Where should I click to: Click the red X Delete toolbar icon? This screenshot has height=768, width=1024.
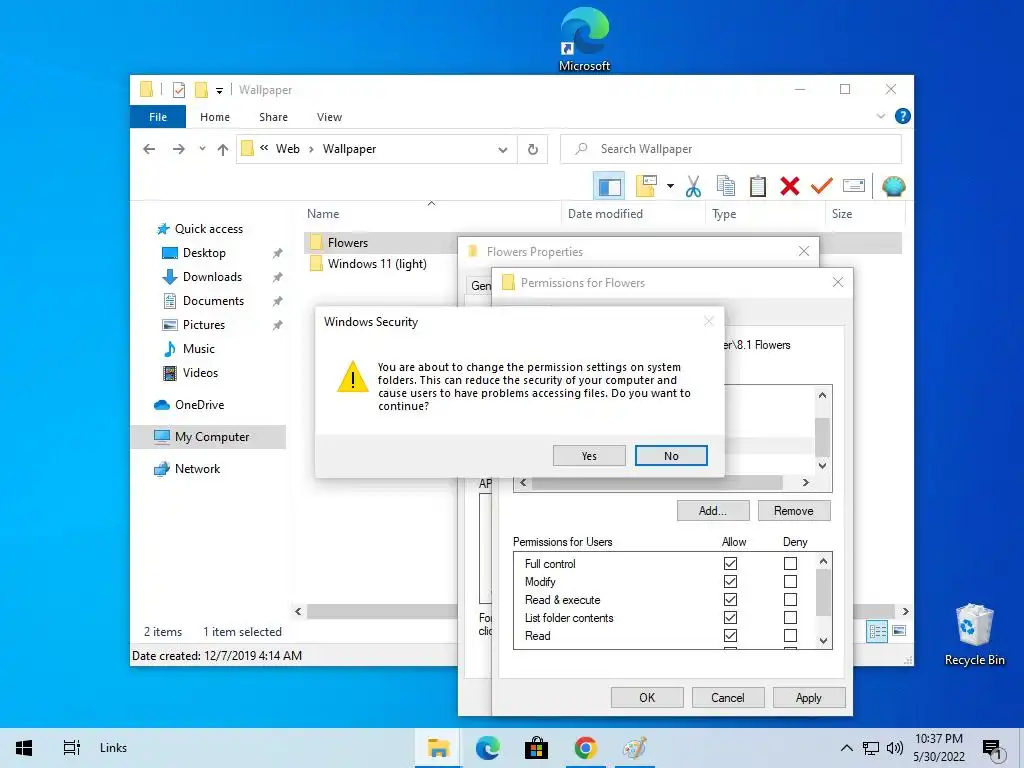790,186
